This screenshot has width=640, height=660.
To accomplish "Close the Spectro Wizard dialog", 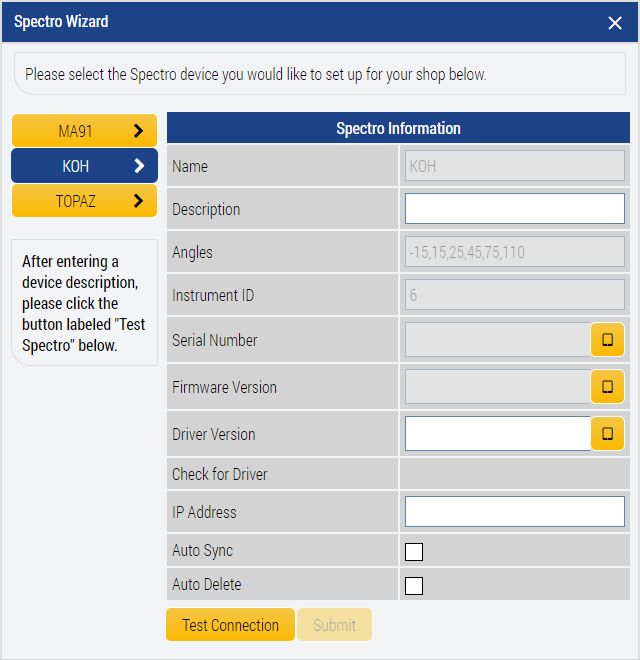I will click(615, 23).
